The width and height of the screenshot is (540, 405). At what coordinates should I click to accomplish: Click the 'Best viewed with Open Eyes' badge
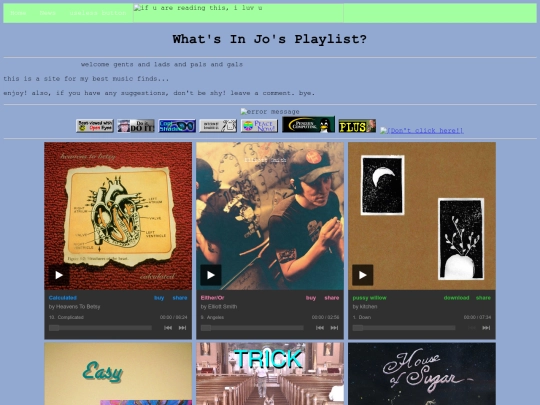coord(95,126)
